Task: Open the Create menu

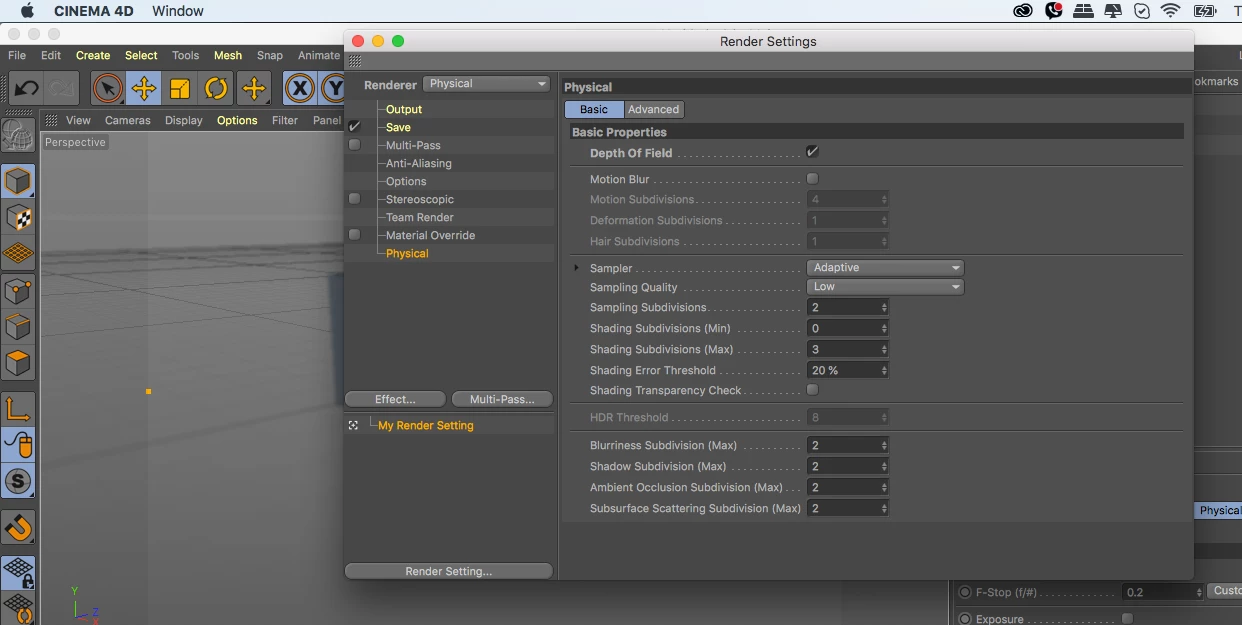Action: click(x=93, y=56)
